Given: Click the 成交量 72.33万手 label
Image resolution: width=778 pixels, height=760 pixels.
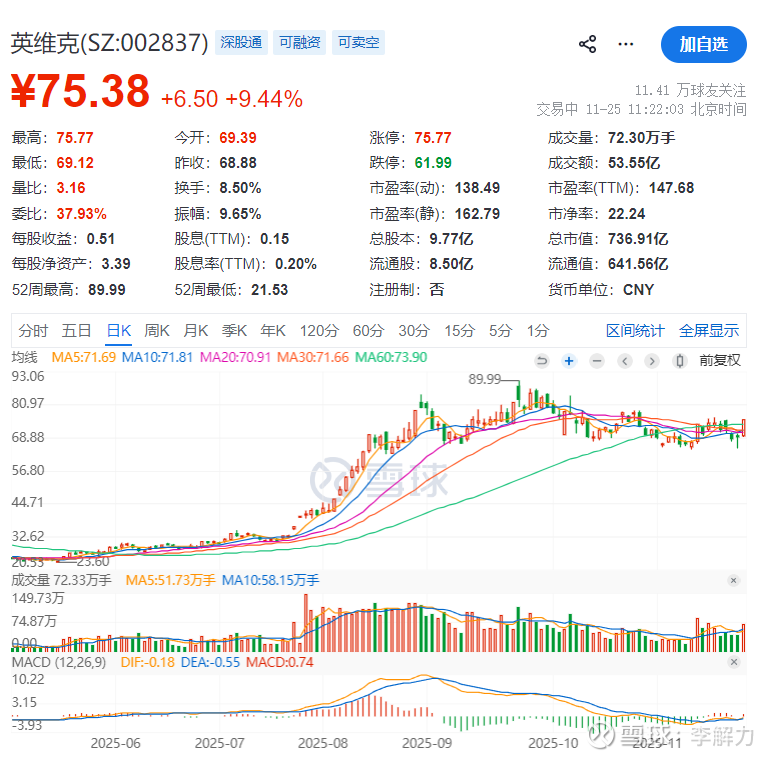Looking at the screenshot, I should point(62,580).
